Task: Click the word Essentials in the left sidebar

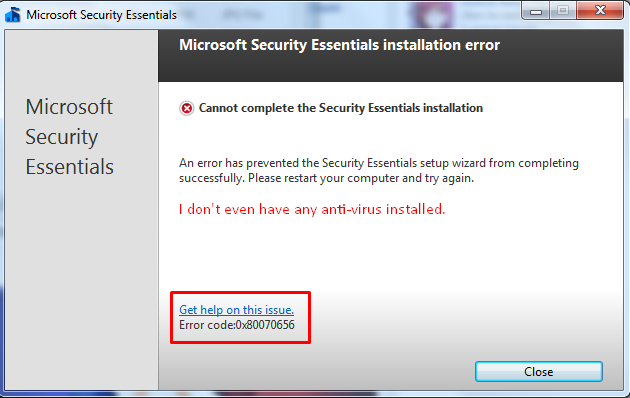Action: [70, 167]
